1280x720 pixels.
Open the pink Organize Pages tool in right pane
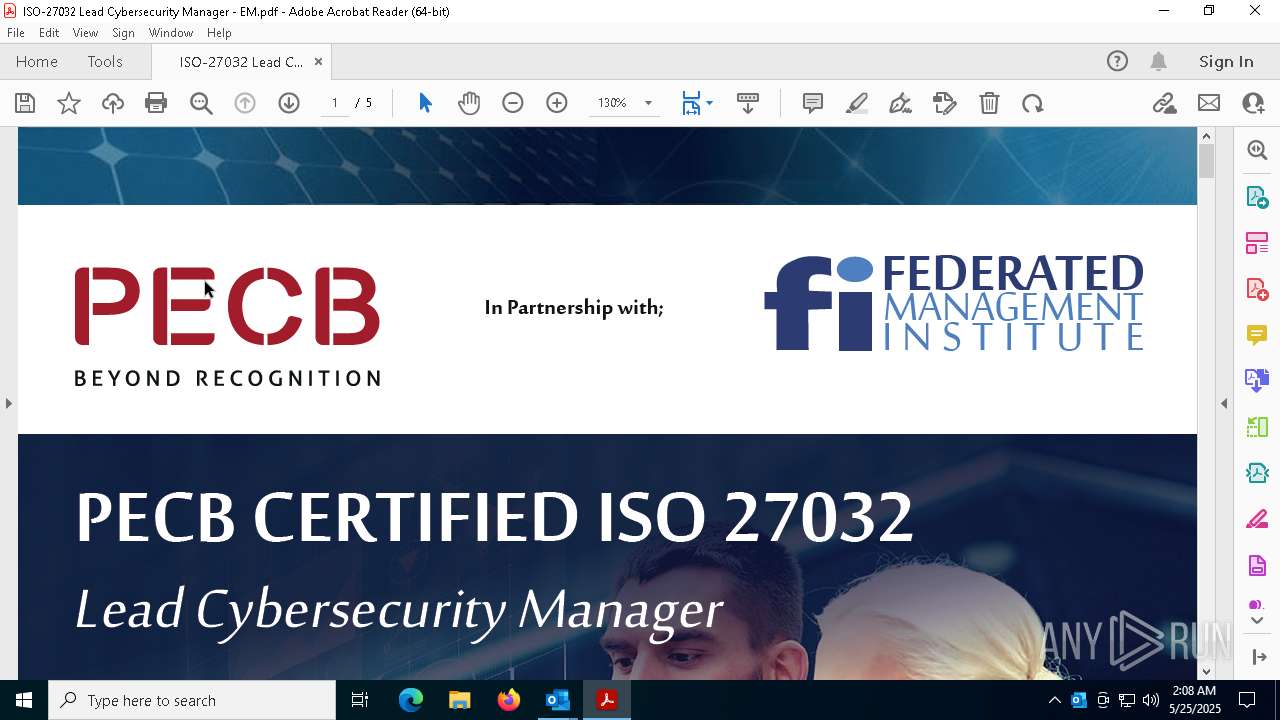[1257, 242]
